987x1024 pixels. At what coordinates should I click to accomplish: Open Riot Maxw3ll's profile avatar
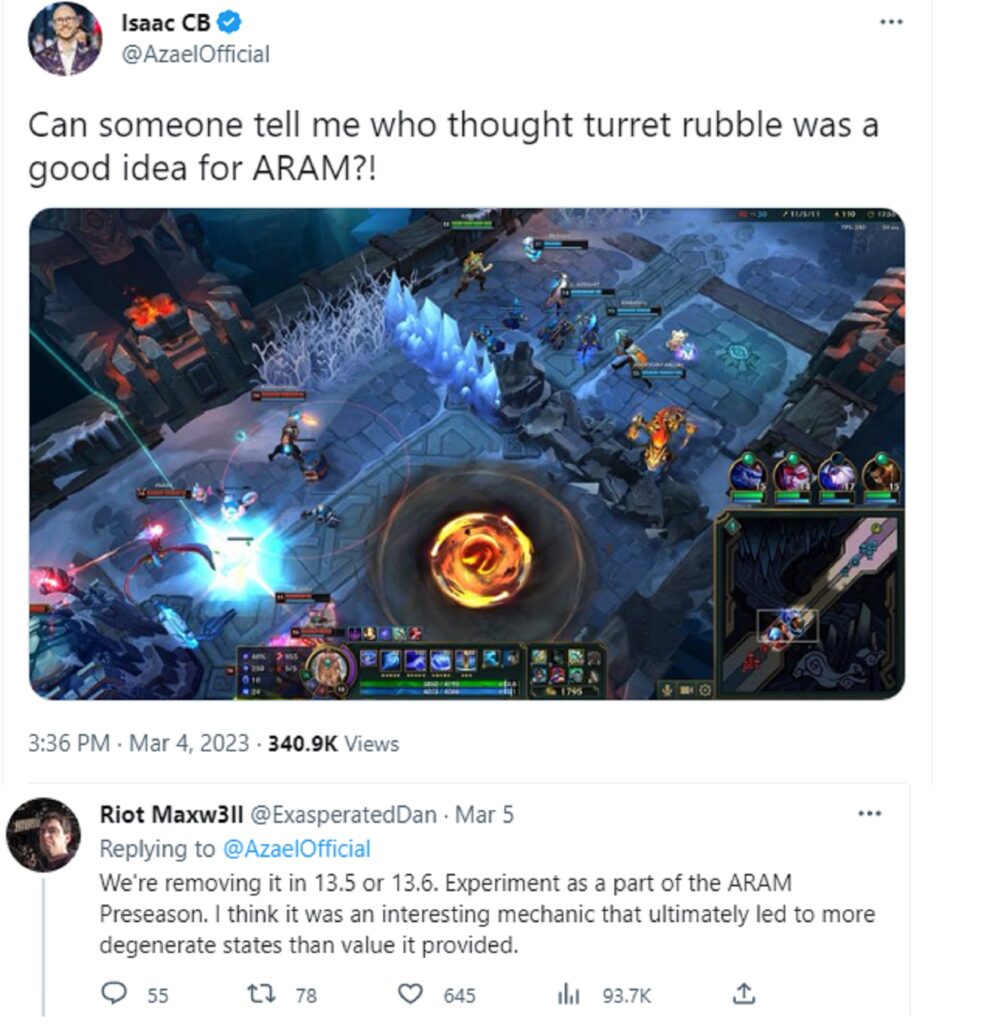coord(43,835)
